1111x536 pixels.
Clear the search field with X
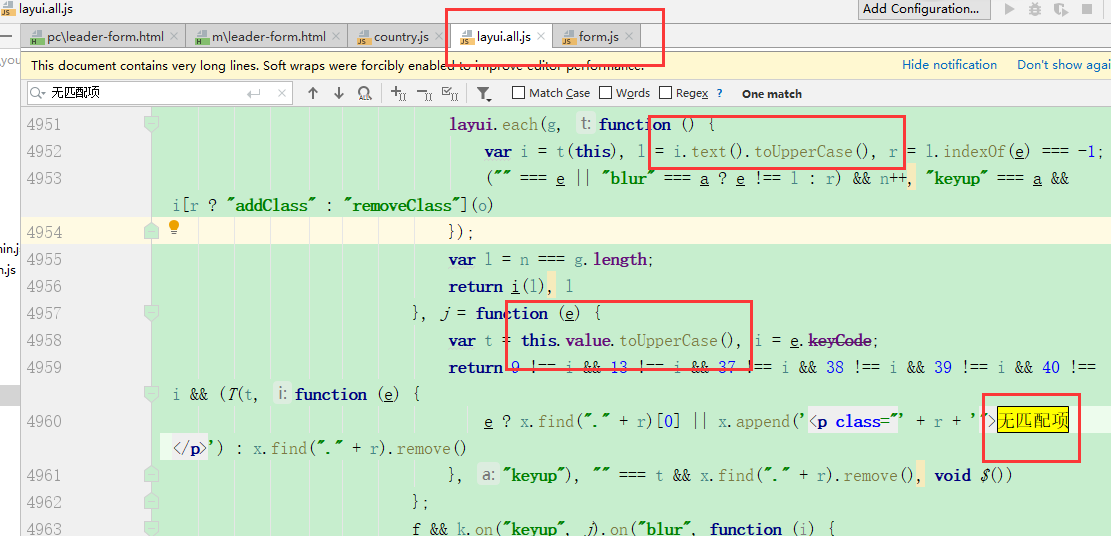coord(282,93)
